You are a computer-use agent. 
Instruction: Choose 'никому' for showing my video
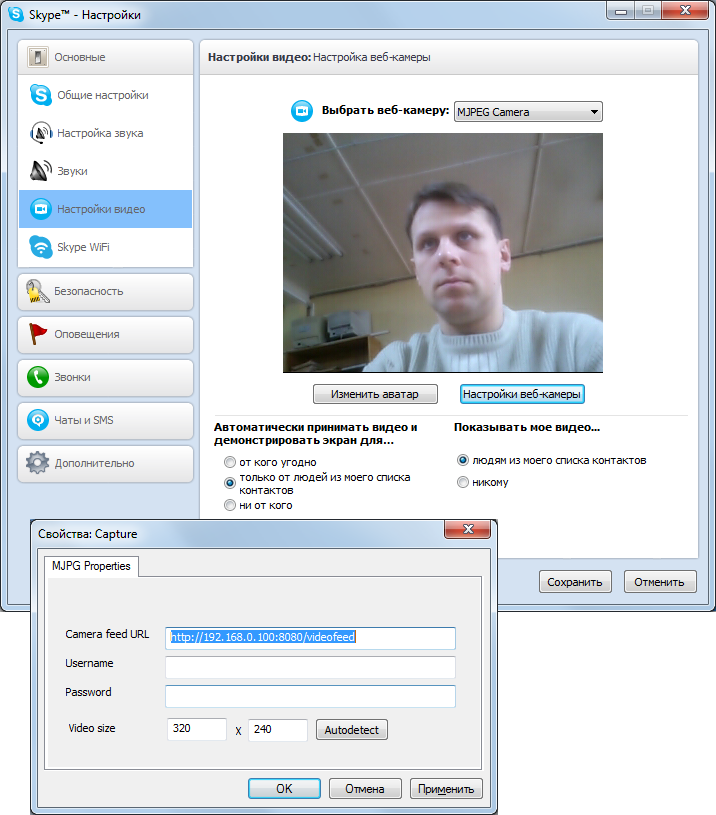(x=463, y=482)
